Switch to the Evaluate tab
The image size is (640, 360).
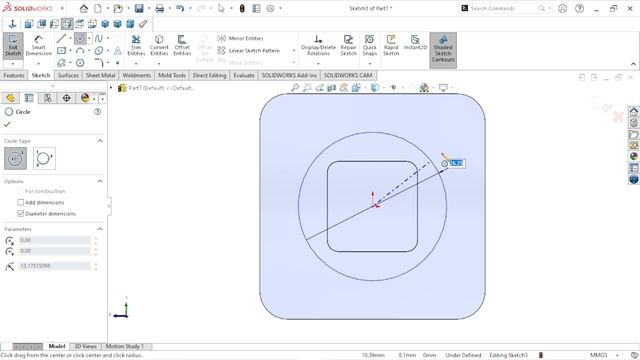(x=244, y=76)
